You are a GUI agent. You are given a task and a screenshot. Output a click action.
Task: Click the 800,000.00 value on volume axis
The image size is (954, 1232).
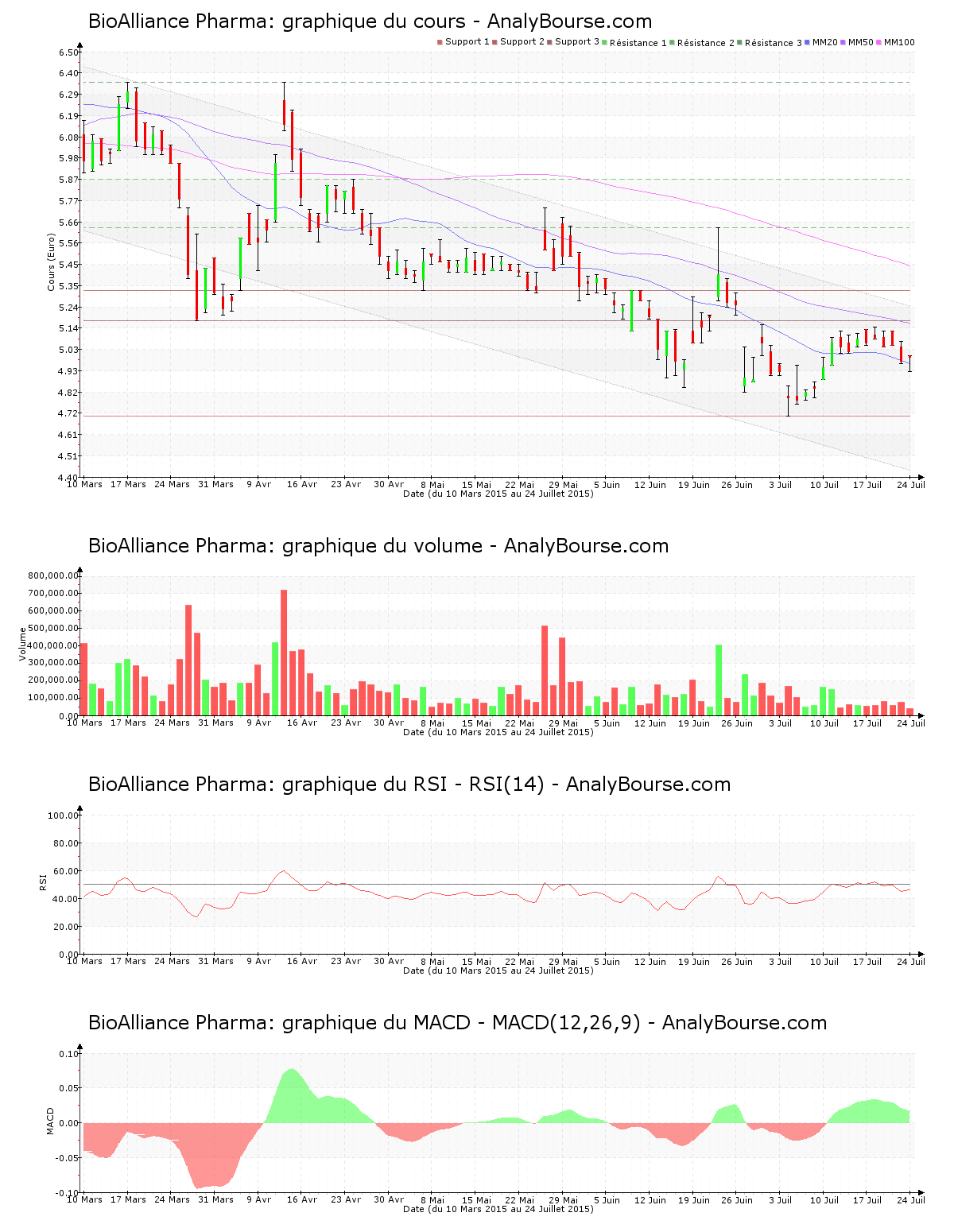coord(53,575)
